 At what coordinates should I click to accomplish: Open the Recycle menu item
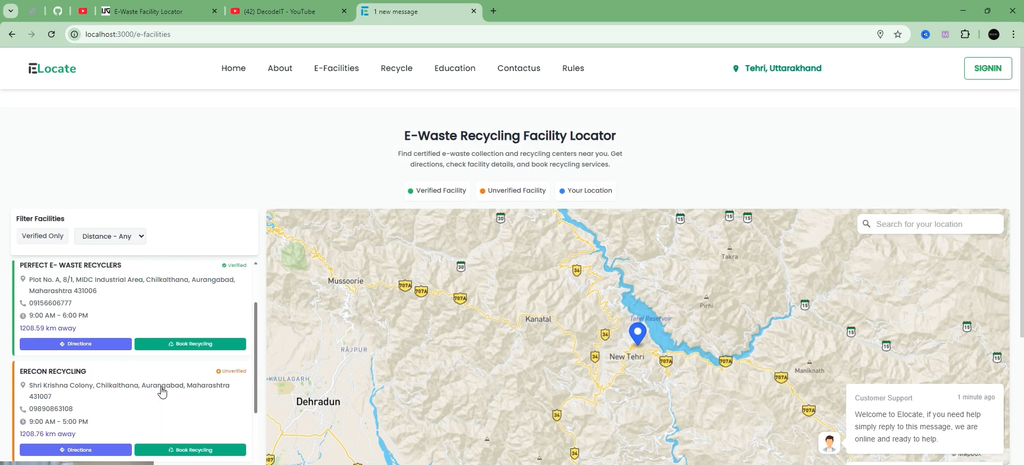click(x=396, y=68)
